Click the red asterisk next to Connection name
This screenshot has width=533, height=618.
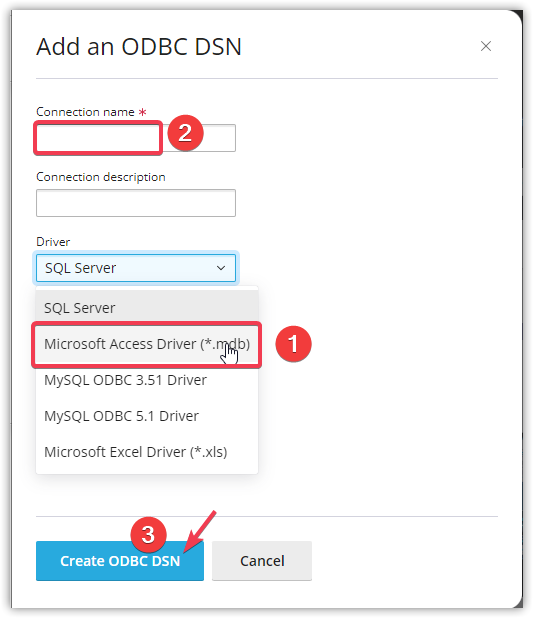tap(142, 112)
